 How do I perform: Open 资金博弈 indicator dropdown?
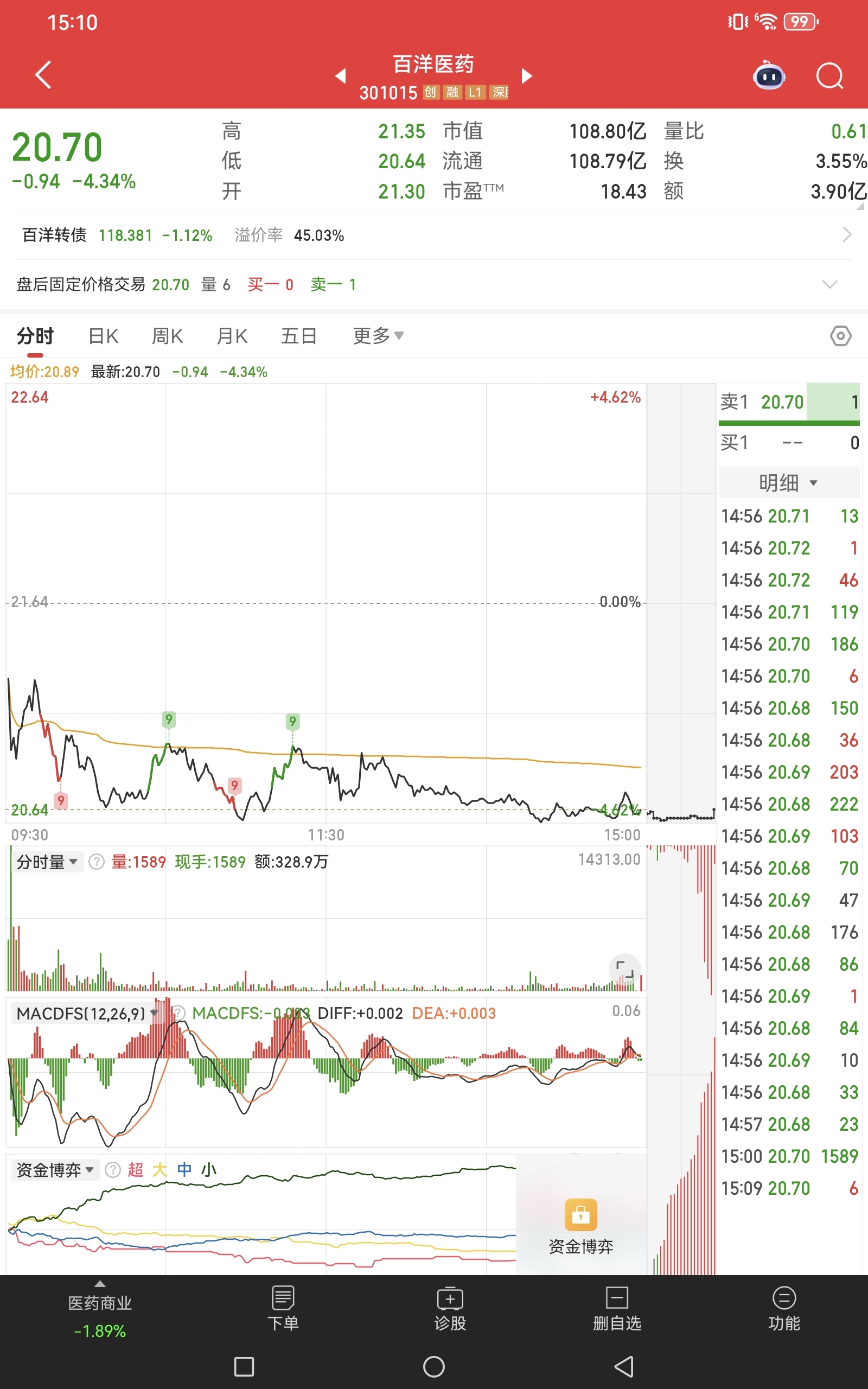click(x=55, y=1170)
